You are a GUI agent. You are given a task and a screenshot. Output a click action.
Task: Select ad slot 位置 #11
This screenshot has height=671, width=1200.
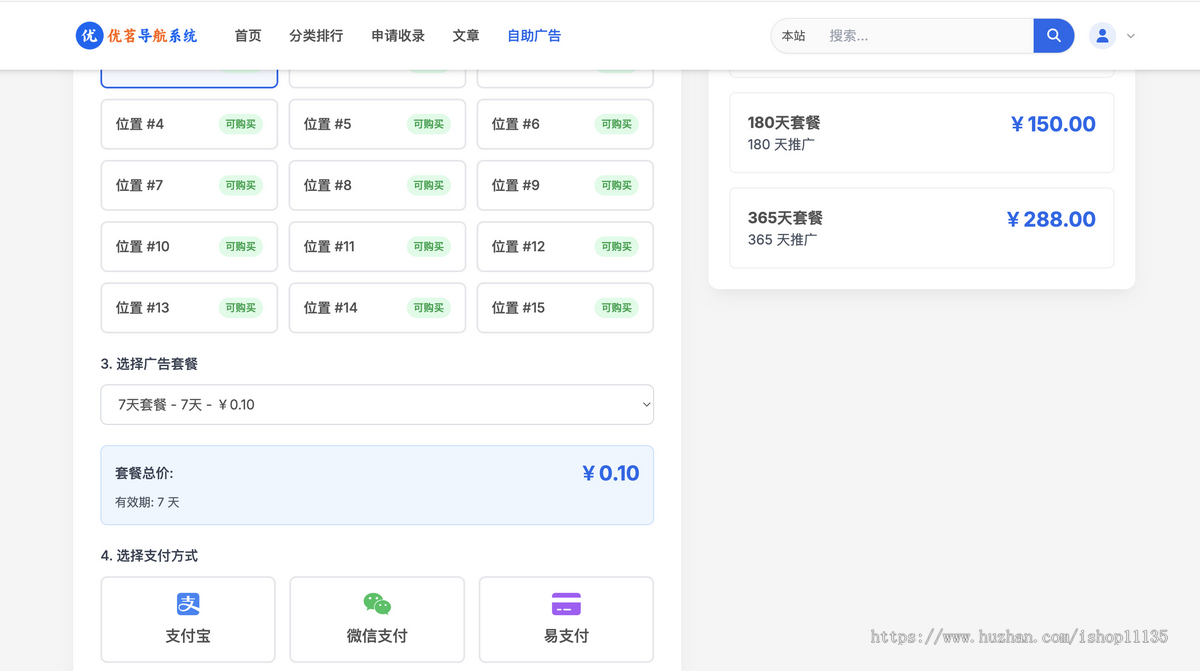[377, 246]
